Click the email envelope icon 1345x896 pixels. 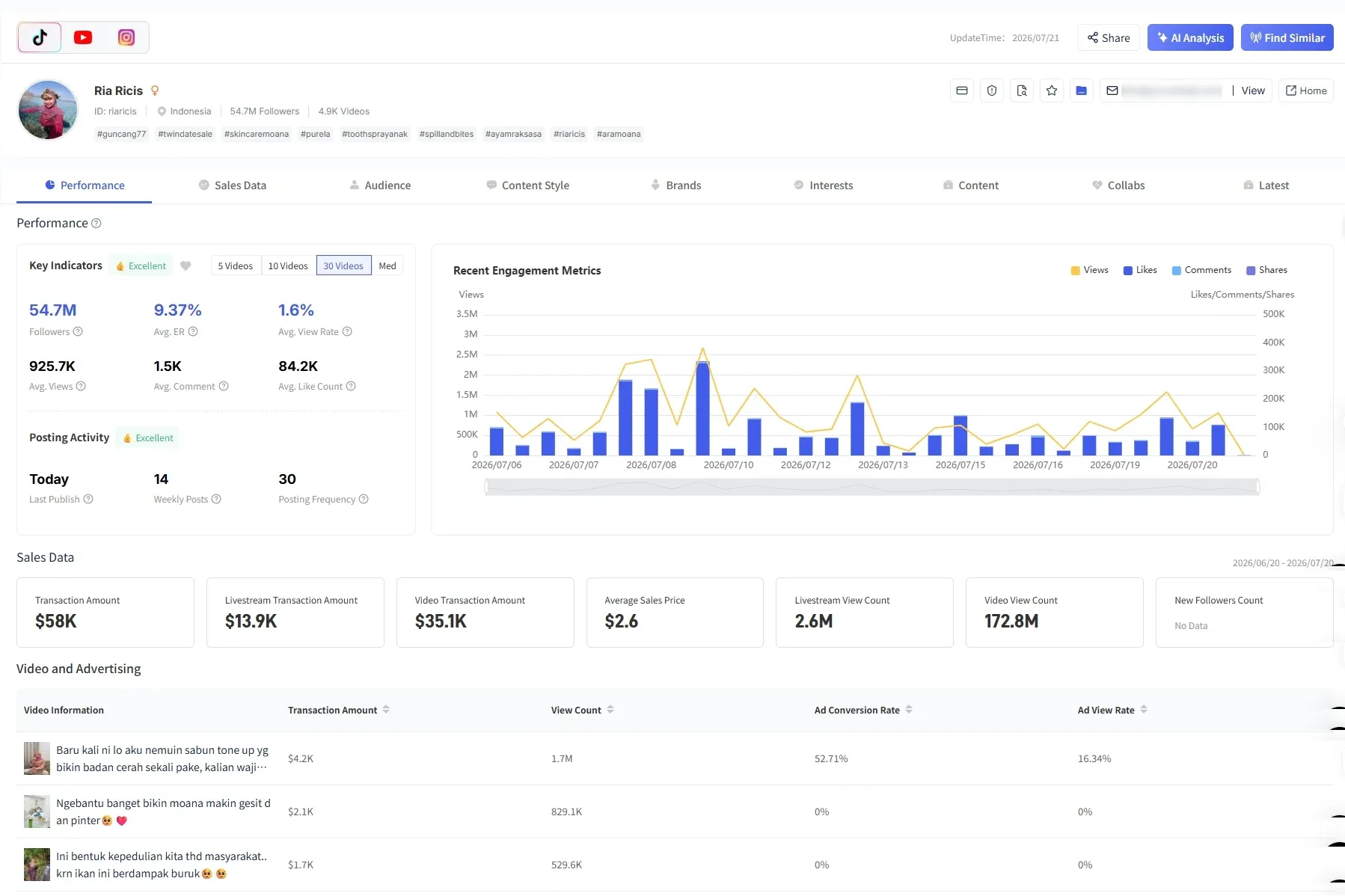click(x=1112, y=90)
